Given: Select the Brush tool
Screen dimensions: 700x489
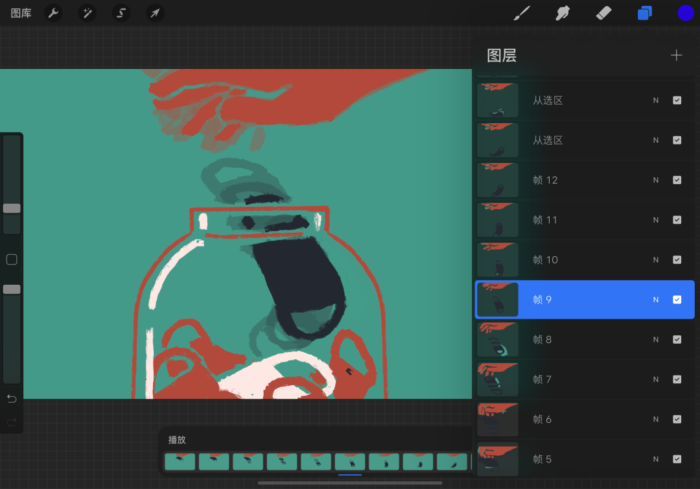Looking at the screenshot, I should click(x=521, y=13).
